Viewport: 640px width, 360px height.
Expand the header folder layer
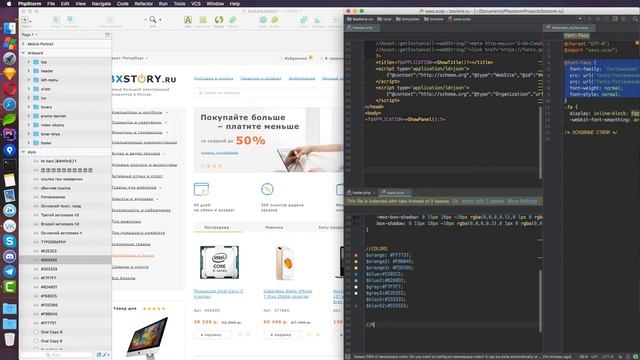tap(29, 71)
